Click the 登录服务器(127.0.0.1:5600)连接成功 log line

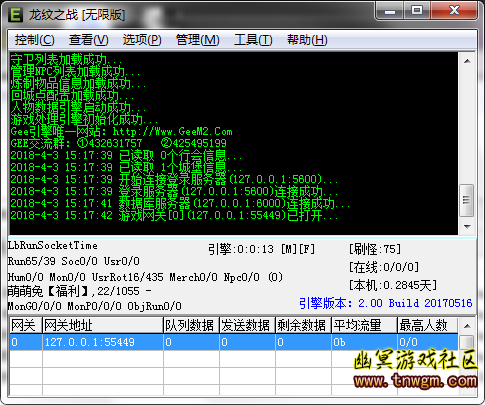[x=174, y=191]
